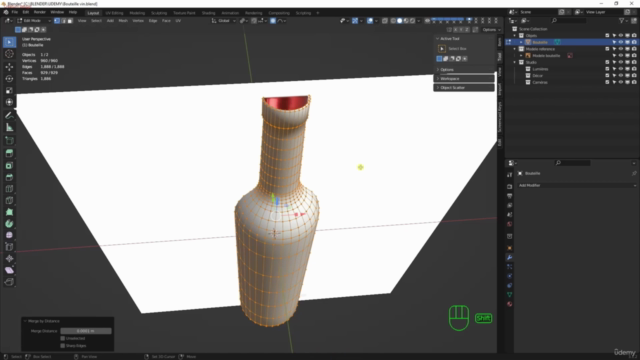640x360 pixels.
Task: Open the viewport Options dropdown
Action: (x=491, y=29)
